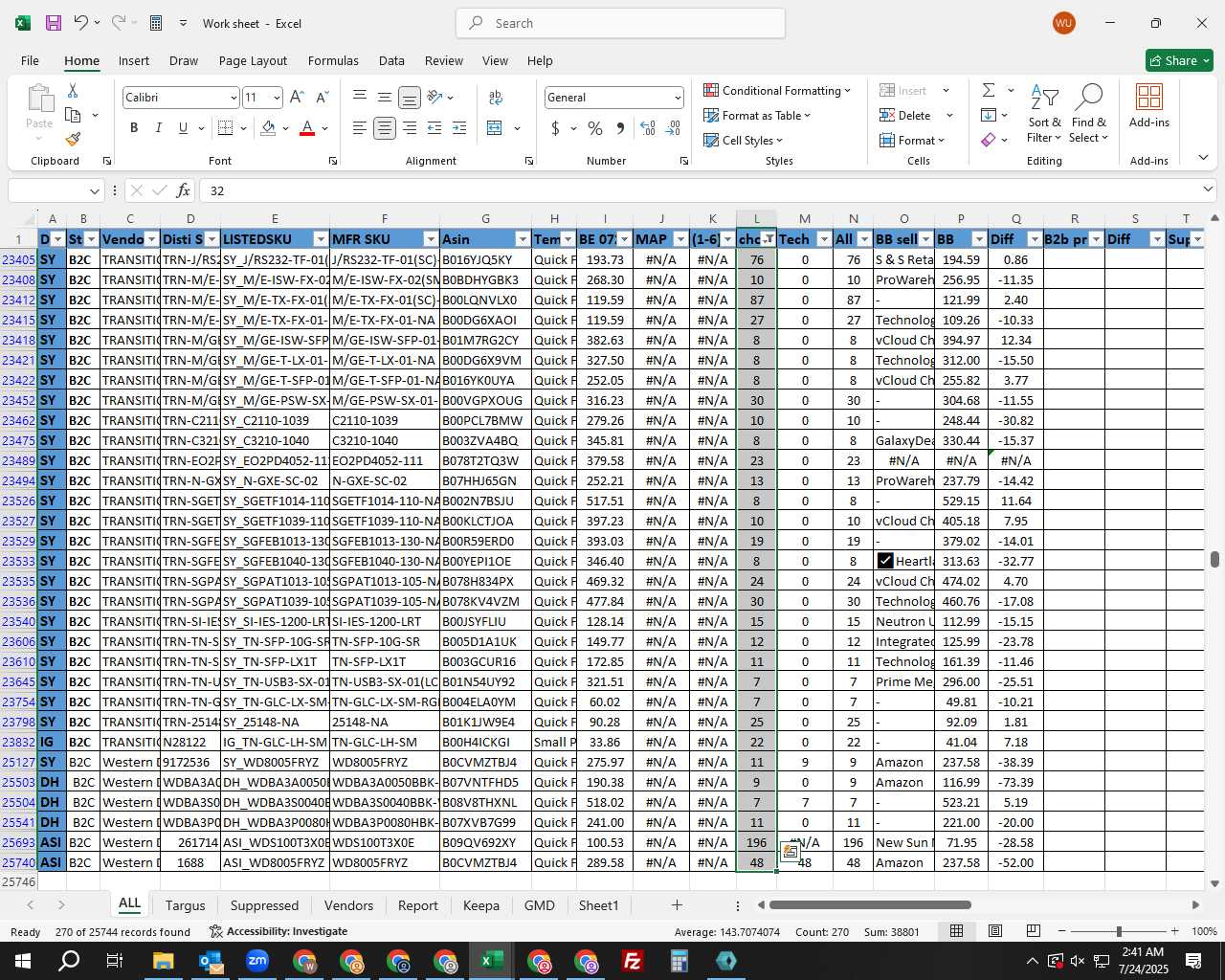Activate the Format Painter brush
Viewport: 1225px width, 980px height.
click(x=73, y=139)
